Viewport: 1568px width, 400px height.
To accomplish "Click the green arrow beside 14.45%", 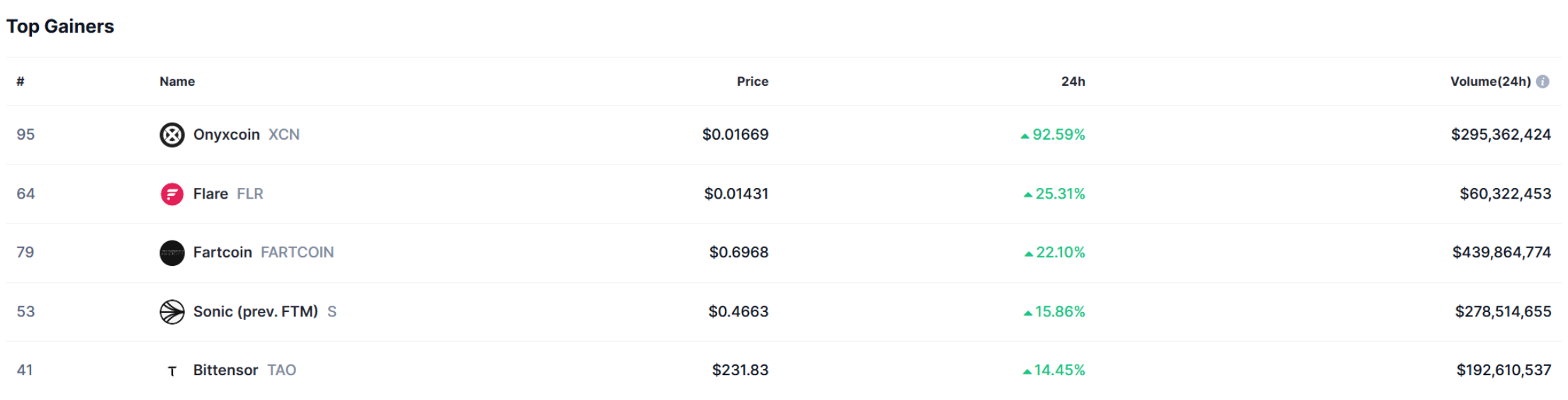I will point(1027,371).
